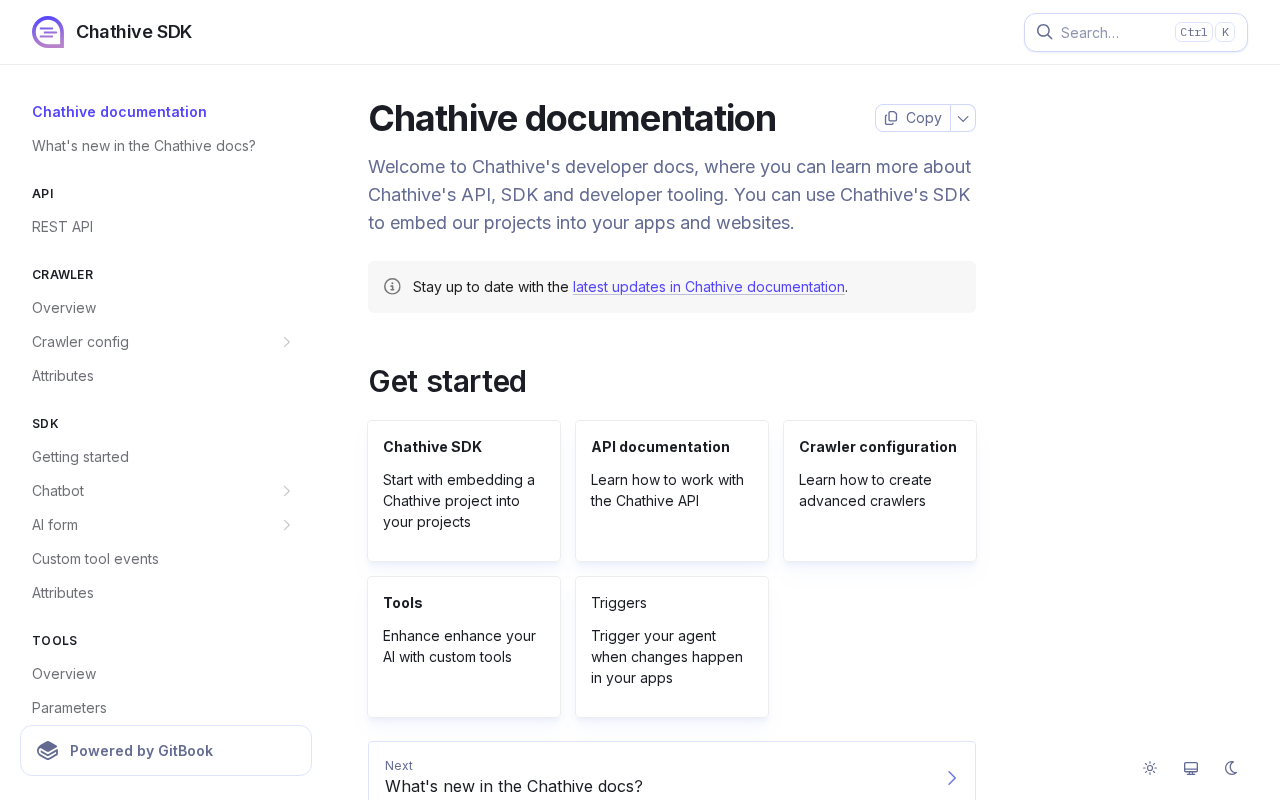Open the Tools card
Screen dimensions: 1280x800
click(x=464, y=647)
